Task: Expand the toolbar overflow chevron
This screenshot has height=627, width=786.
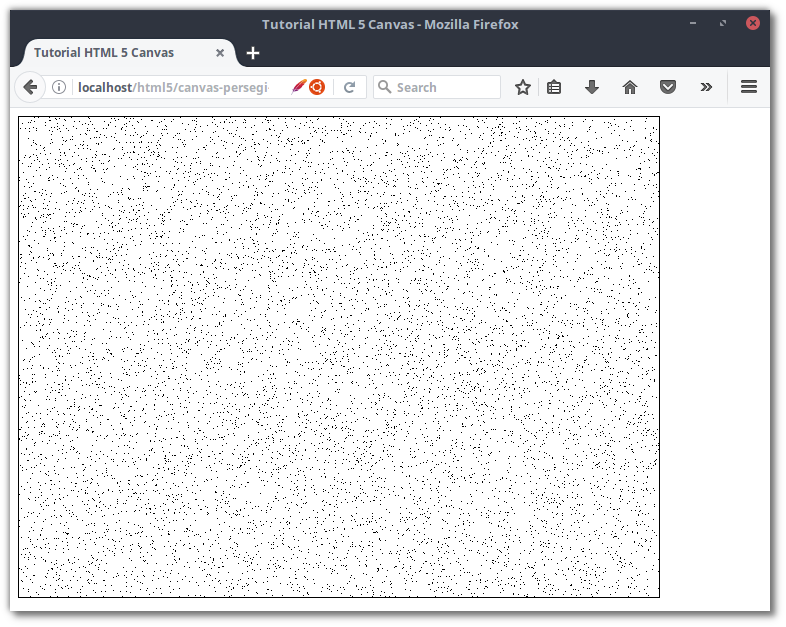Action: click(x=706, y=87)
